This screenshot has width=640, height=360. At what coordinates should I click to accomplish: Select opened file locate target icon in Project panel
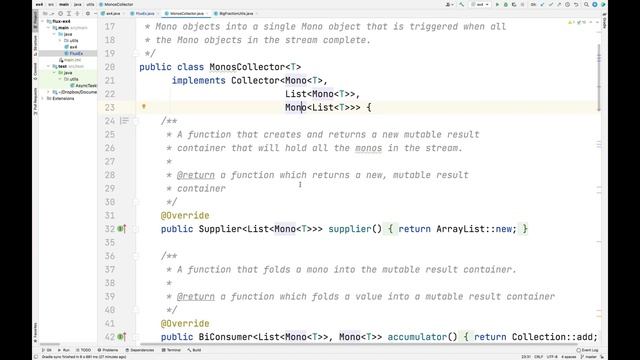60,13
